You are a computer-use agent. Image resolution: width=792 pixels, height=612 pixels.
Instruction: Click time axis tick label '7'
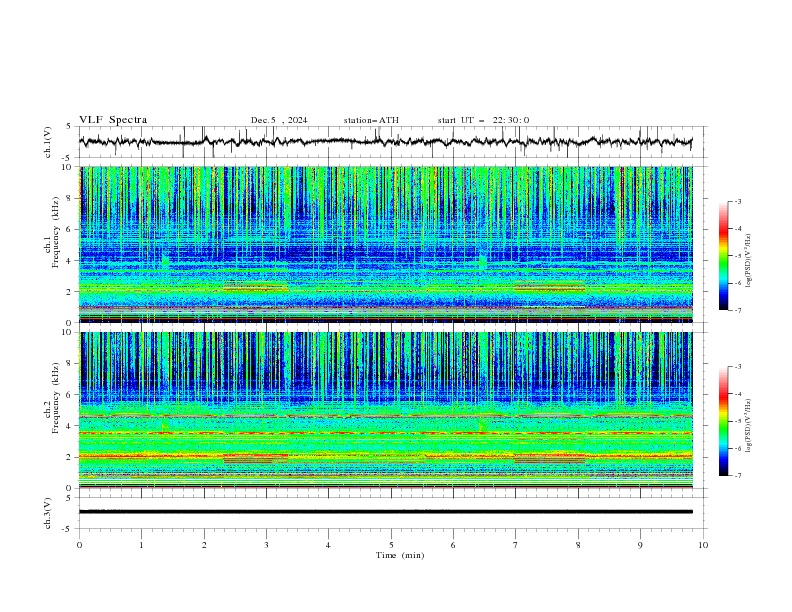pyautogui.click(x=516, y=545)
